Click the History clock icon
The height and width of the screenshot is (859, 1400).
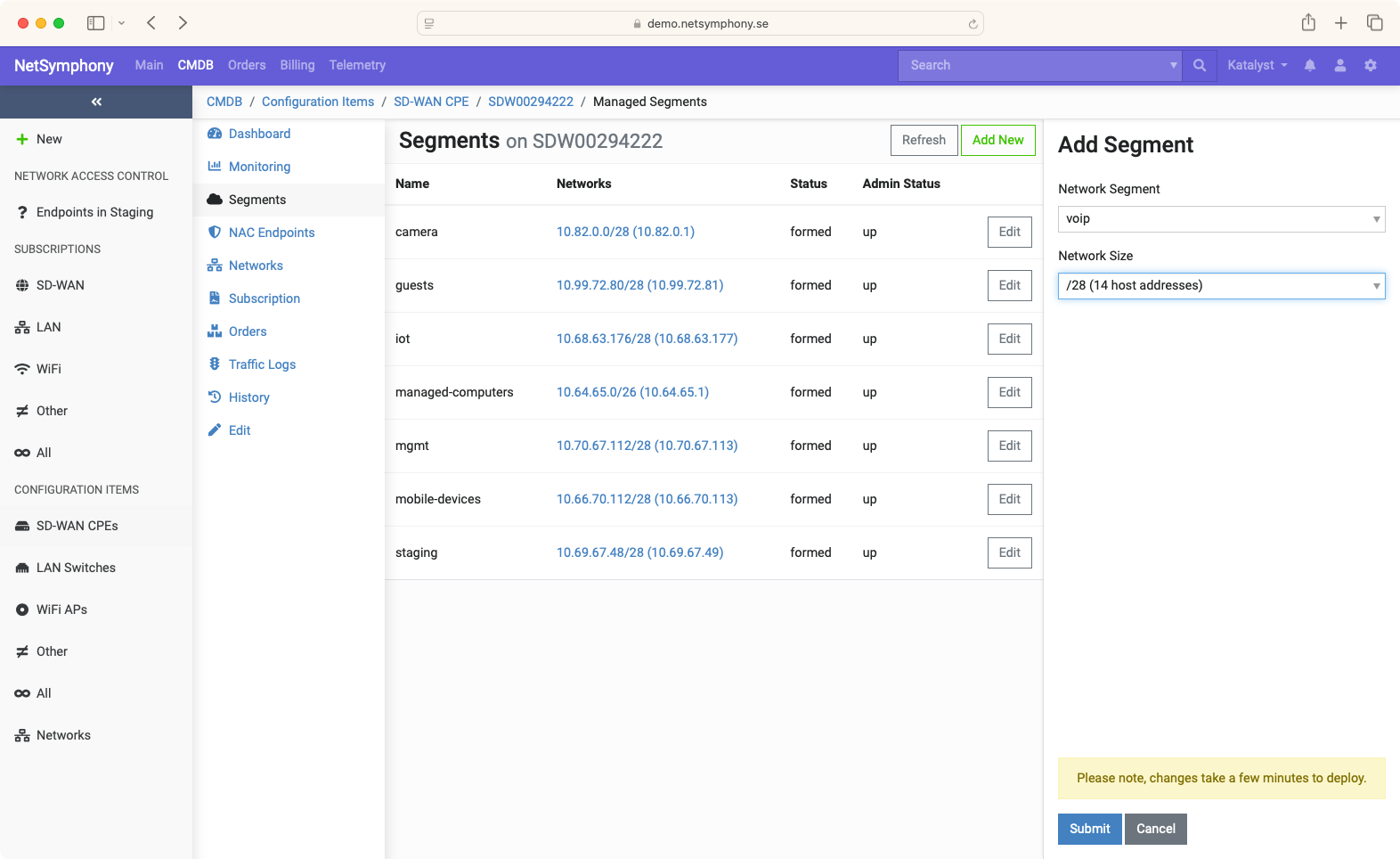215,397
